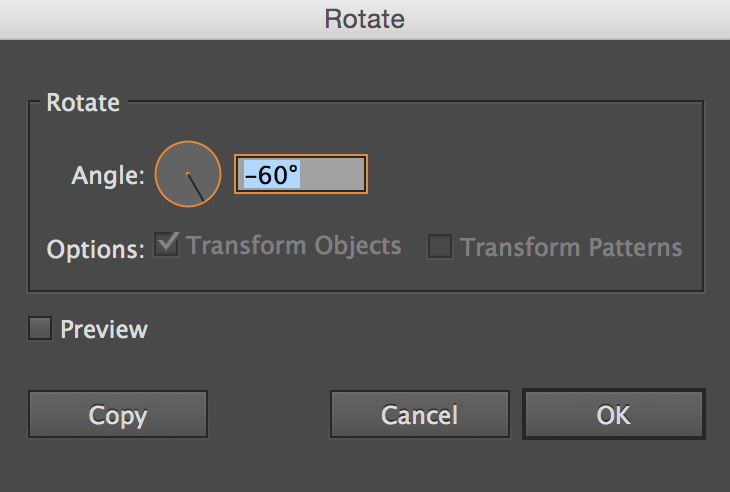Image resolution: width=730 pixels, height=492 pixels.
Task: Click the Transform Objects label text
Action: click(x=294, y=246)
